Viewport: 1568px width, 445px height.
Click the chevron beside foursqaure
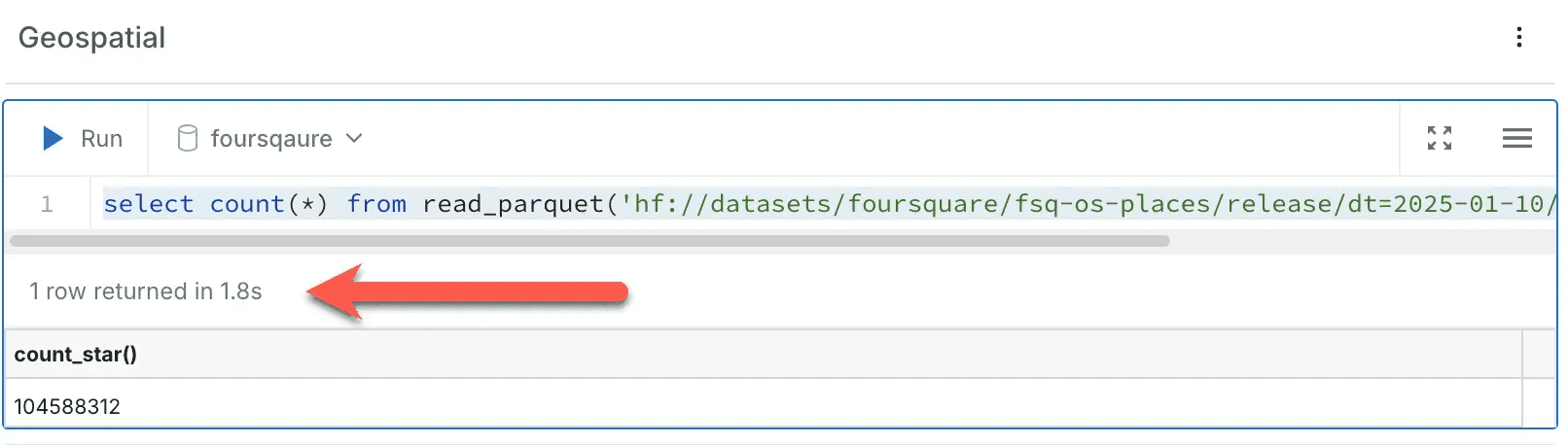click(355, 139)
